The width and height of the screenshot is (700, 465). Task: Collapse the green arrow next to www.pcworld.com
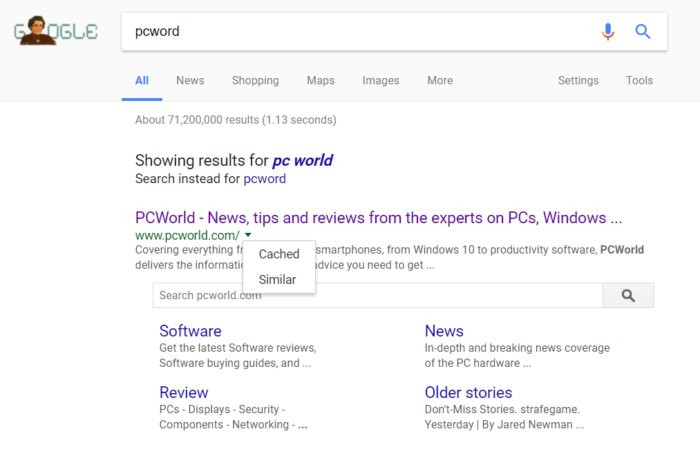point(247,235)
